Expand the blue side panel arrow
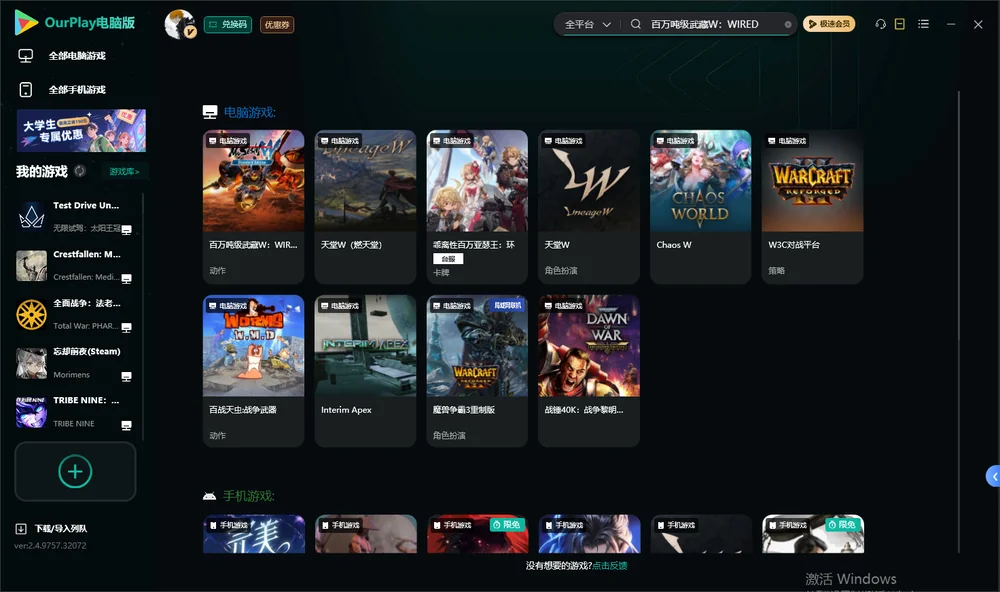 click(x=993, y=477)
